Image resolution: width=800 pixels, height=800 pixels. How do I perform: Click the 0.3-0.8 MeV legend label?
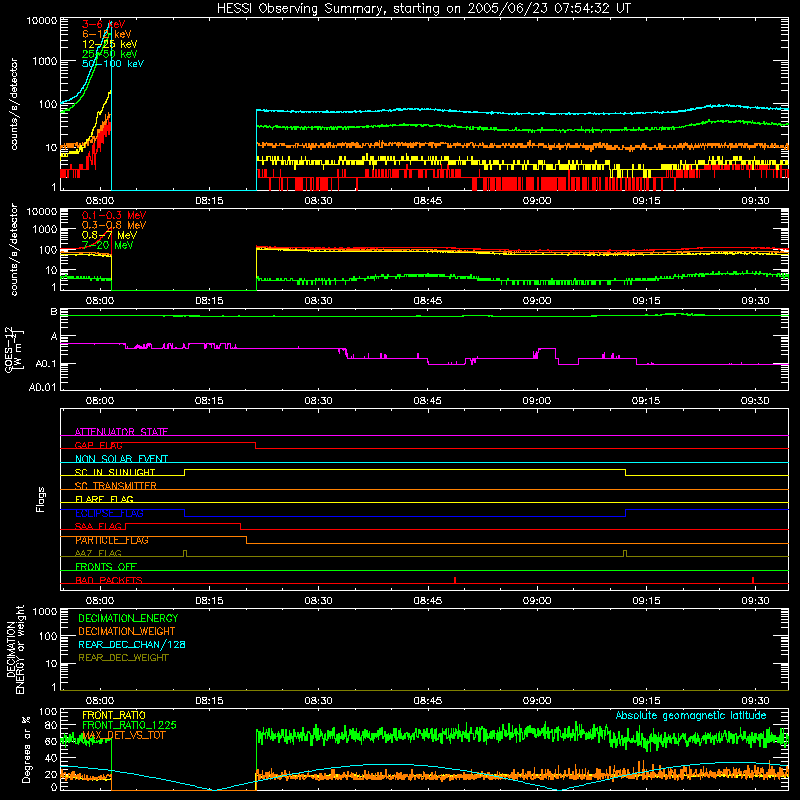114,225
